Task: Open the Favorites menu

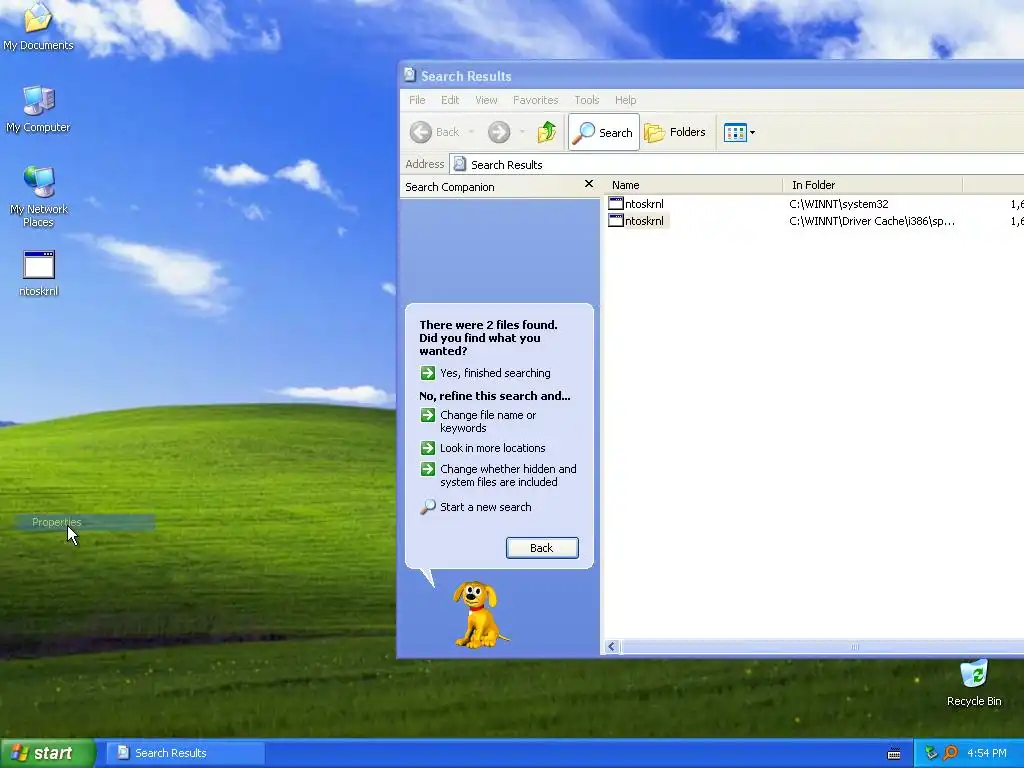Action: tap(536, 100)
